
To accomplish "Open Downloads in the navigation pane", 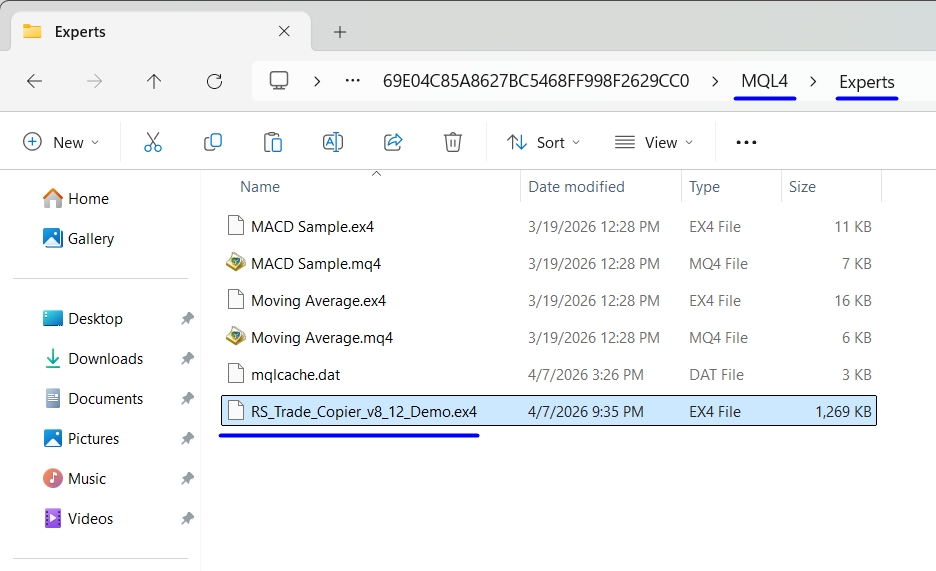I will pos(94,359).
